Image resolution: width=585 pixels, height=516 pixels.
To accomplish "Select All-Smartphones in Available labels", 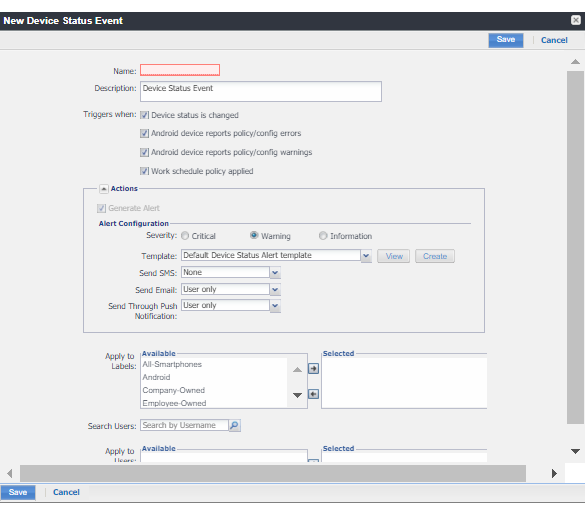I will 172,364.
